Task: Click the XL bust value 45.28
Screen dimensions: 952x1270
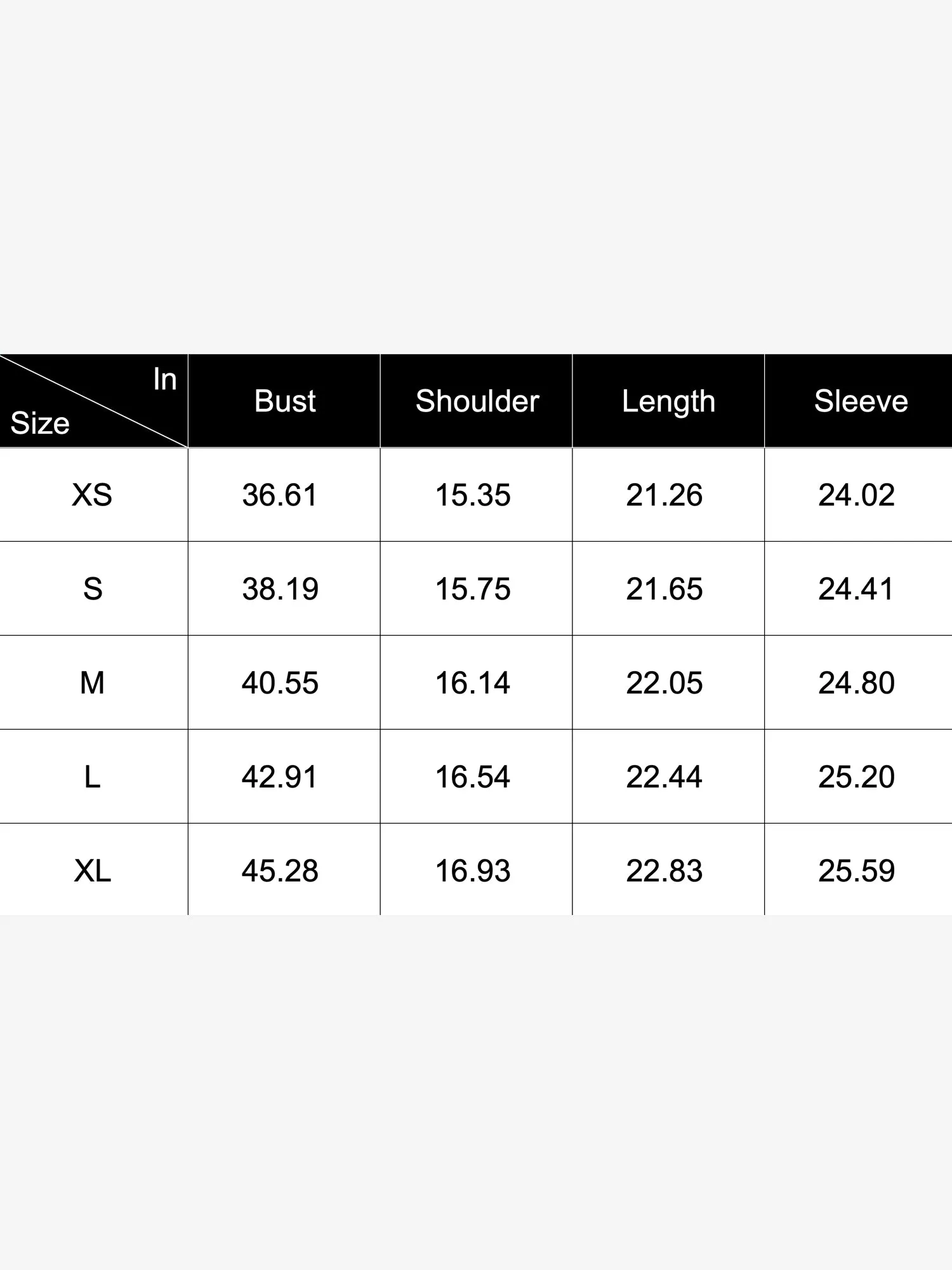Action: point(280,871)
